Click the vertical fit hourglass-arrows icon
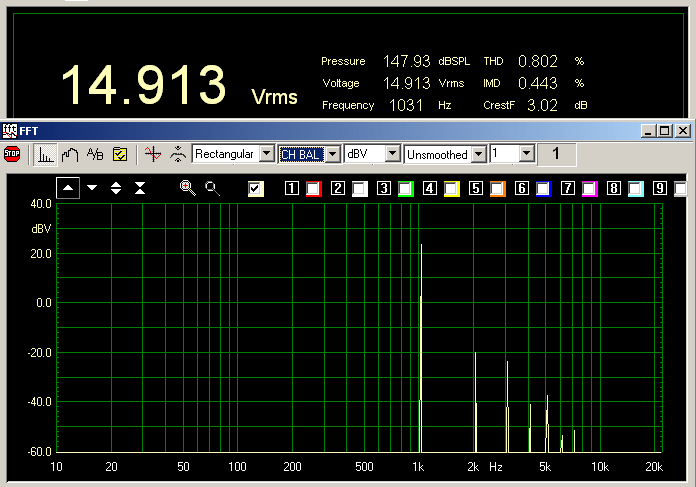 pyautogui.click(x=140, y=188)
